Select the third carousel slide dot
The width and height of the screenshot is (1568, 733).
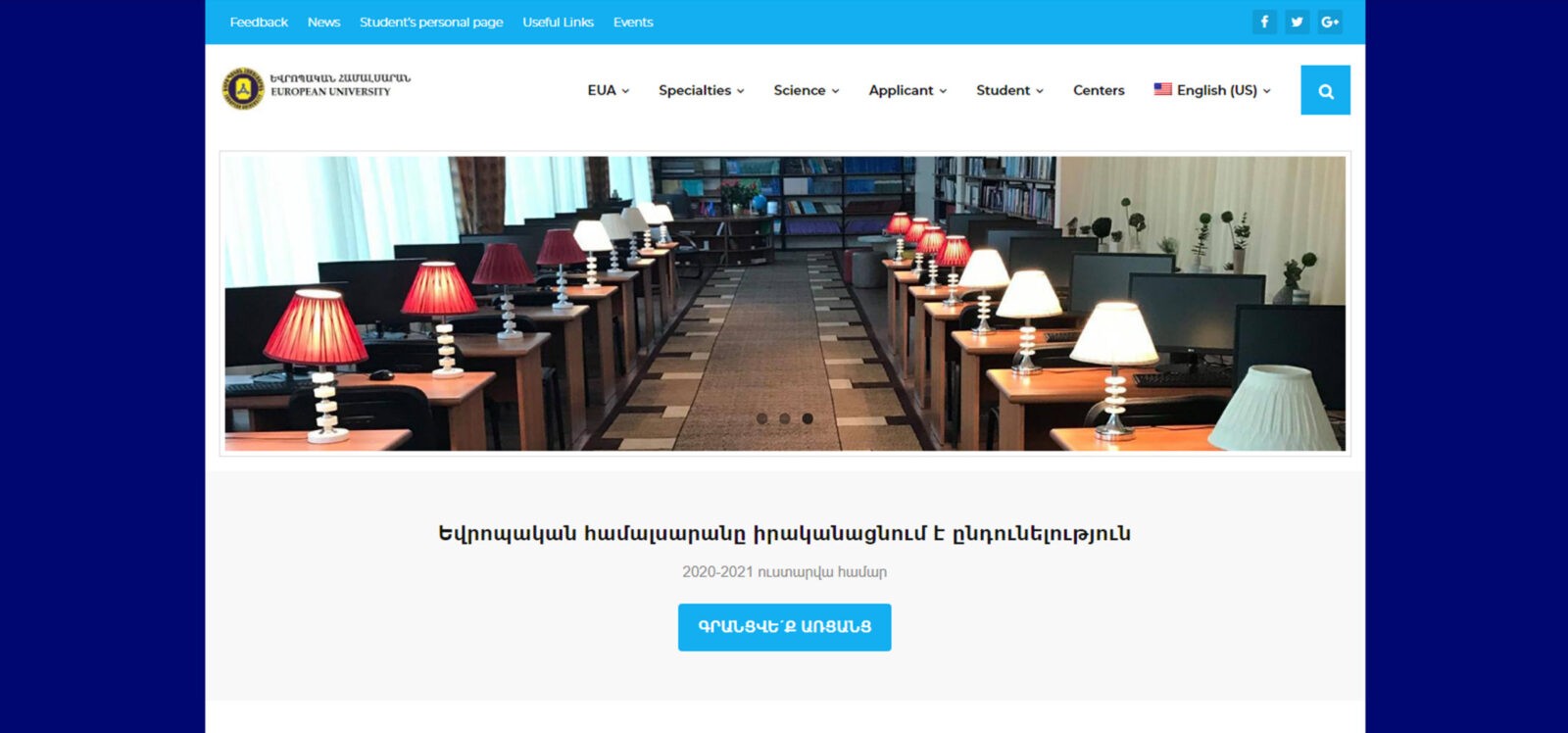808,418
